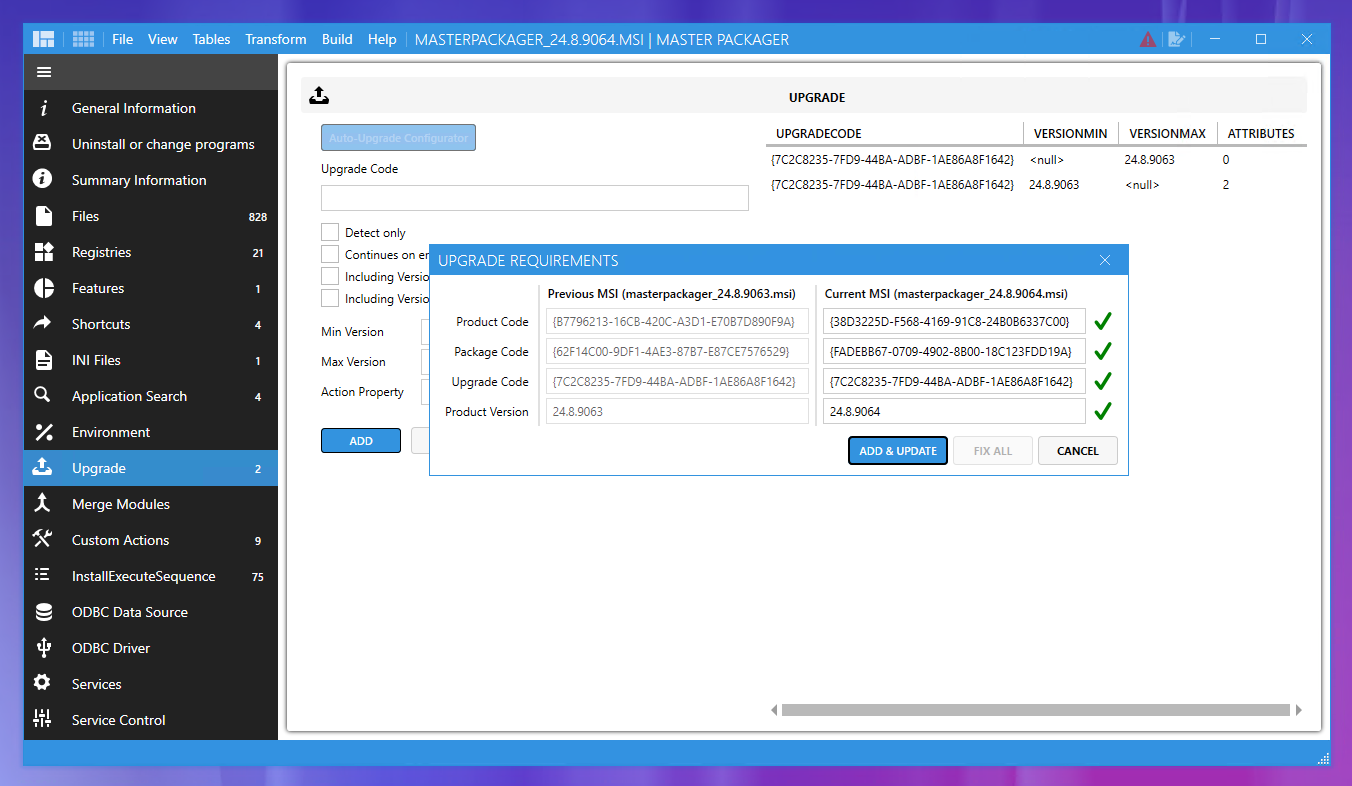
Task: Click the InstallExecuteSequence list icon
Action: [43, 576]
